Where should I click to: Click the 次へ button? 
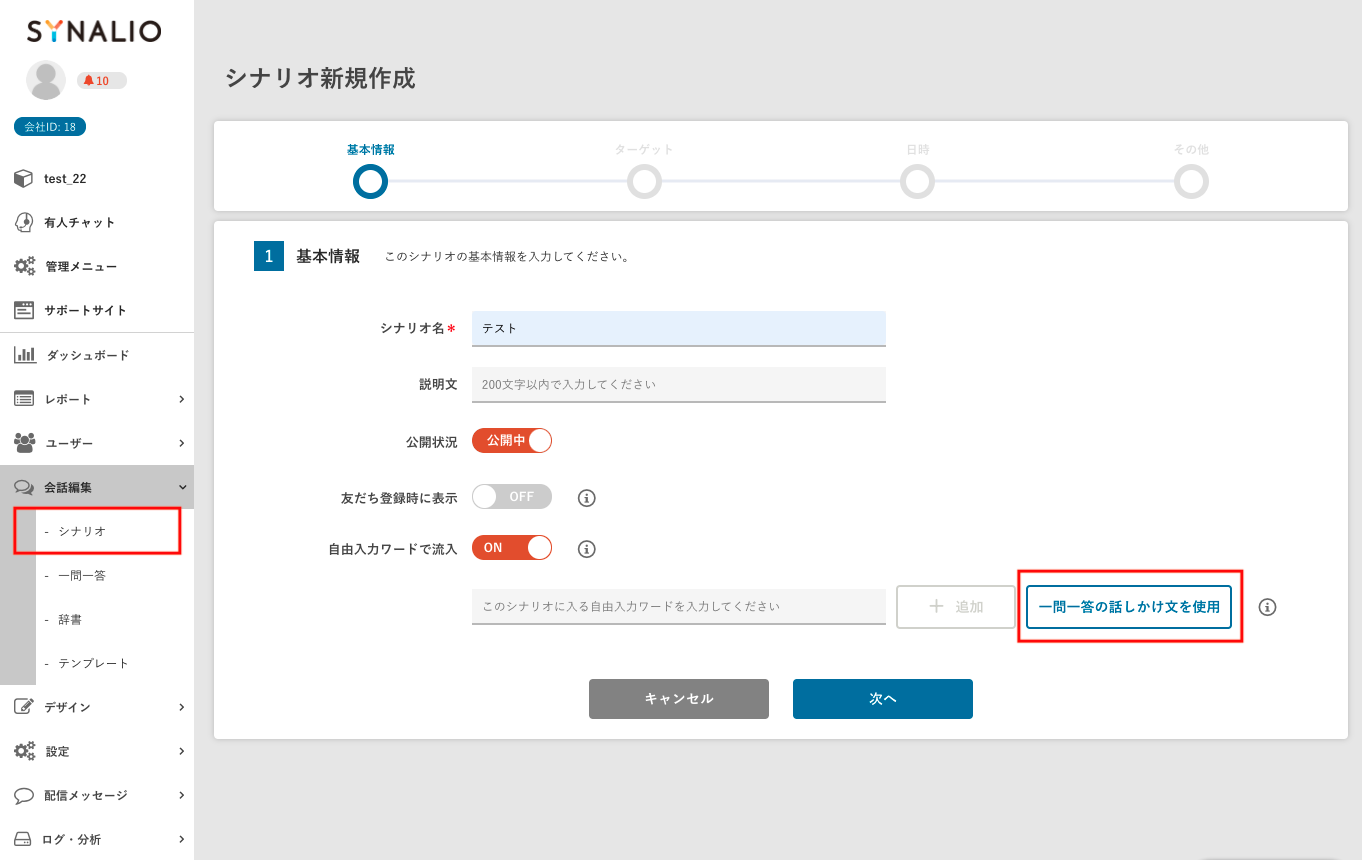(882, 699)
